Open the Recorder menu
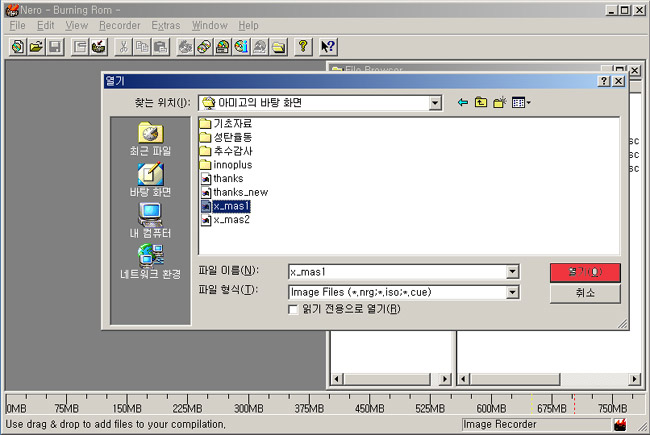This screenshot has height=435, width=650. click(119, 25)
